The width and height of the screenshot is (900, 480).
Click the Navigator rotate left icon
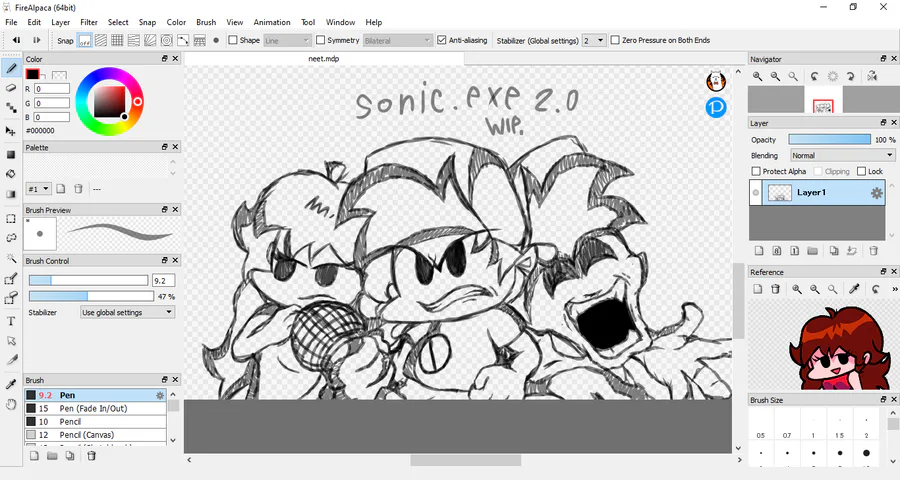point(814,76)
